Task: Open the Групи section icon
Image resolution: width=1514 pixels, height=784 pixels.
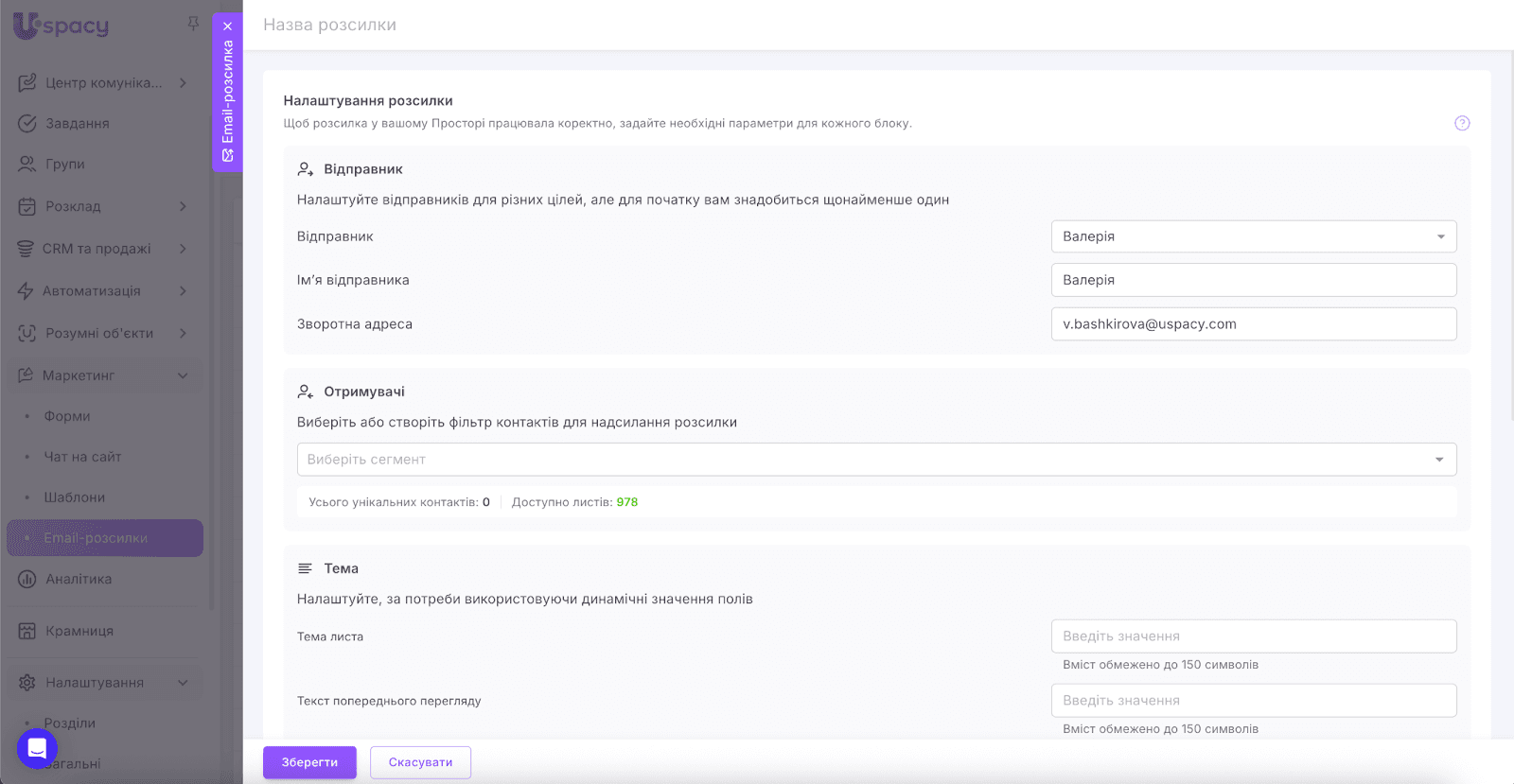Action: pos(27,165)
